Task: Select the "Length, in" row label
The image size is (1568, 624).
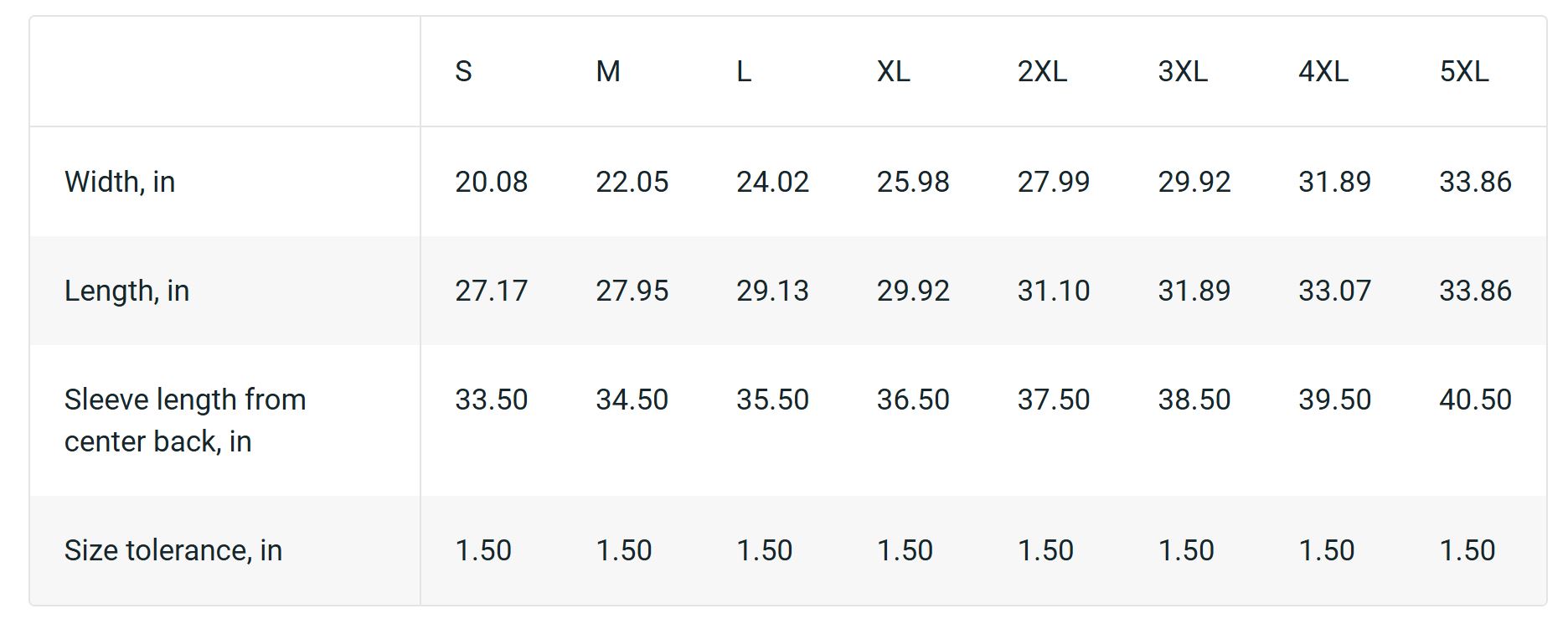Action: point(126,291)
